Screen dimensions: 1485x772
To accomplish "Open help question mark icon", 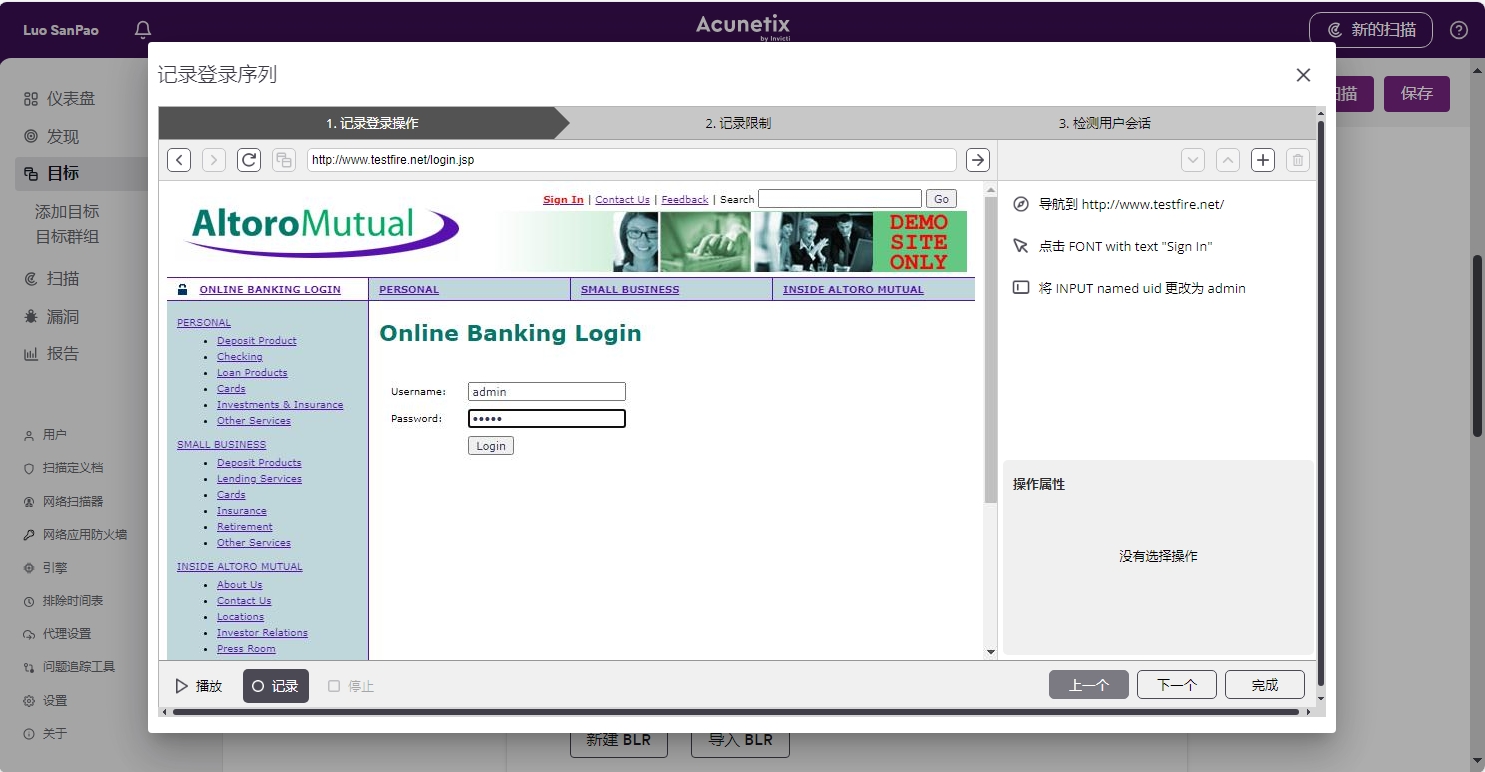I will coord(1459,30).
